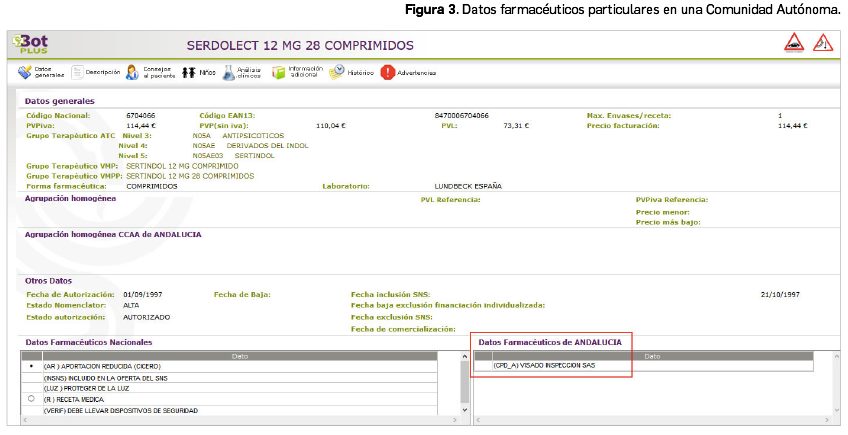Select the Consejos al paciente label
The image size is (848, 435).
[x=159, y=72]
